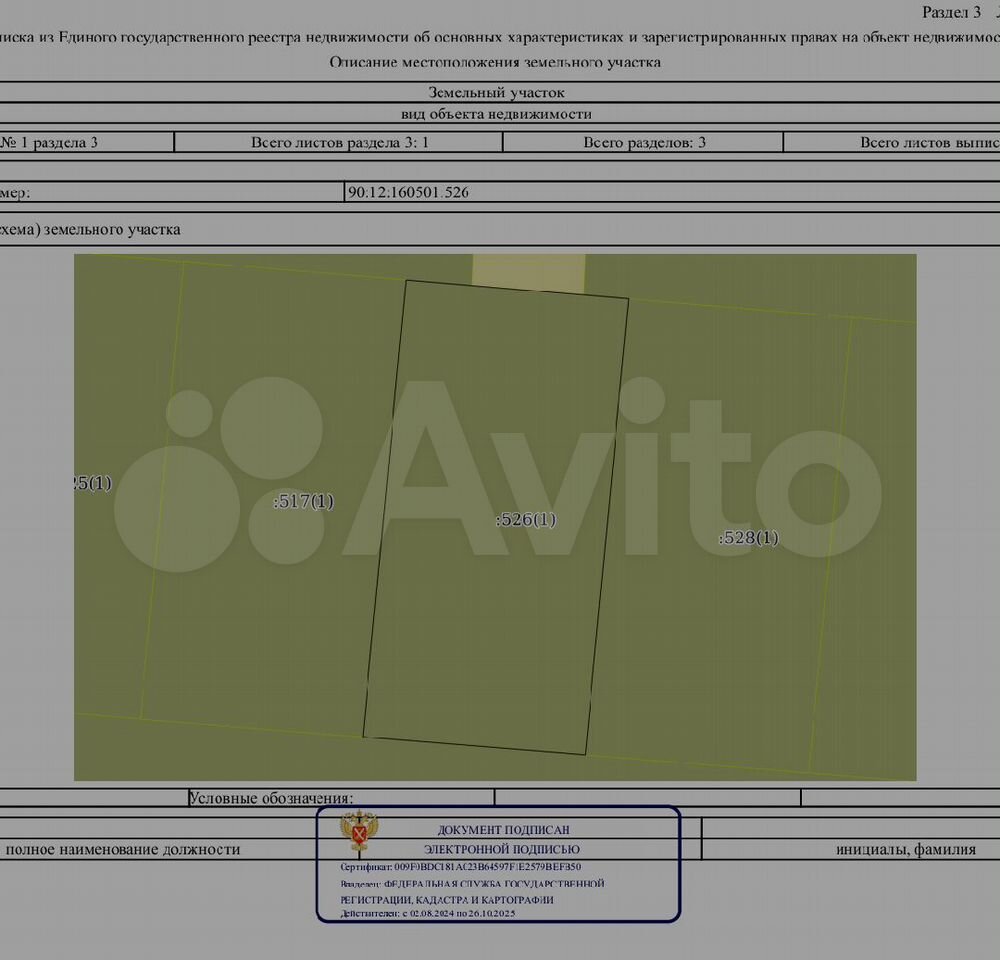Click 'Описание местоположения земельного участка' title

495,62
